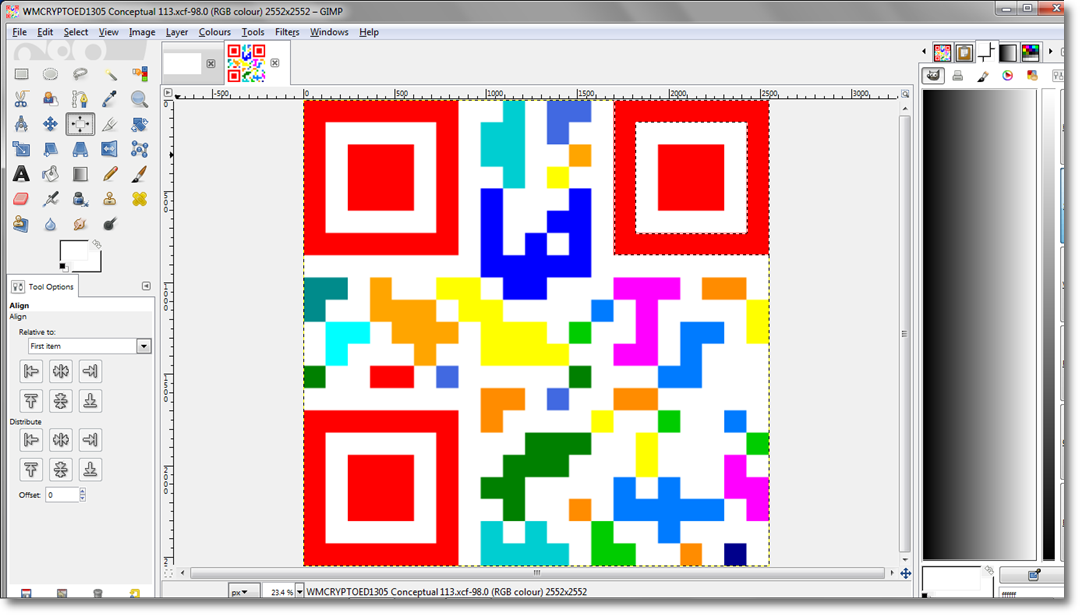This screenshot has width=1080, height=615.
Task: Select the Paths tool
Action: tap(80, 99)
